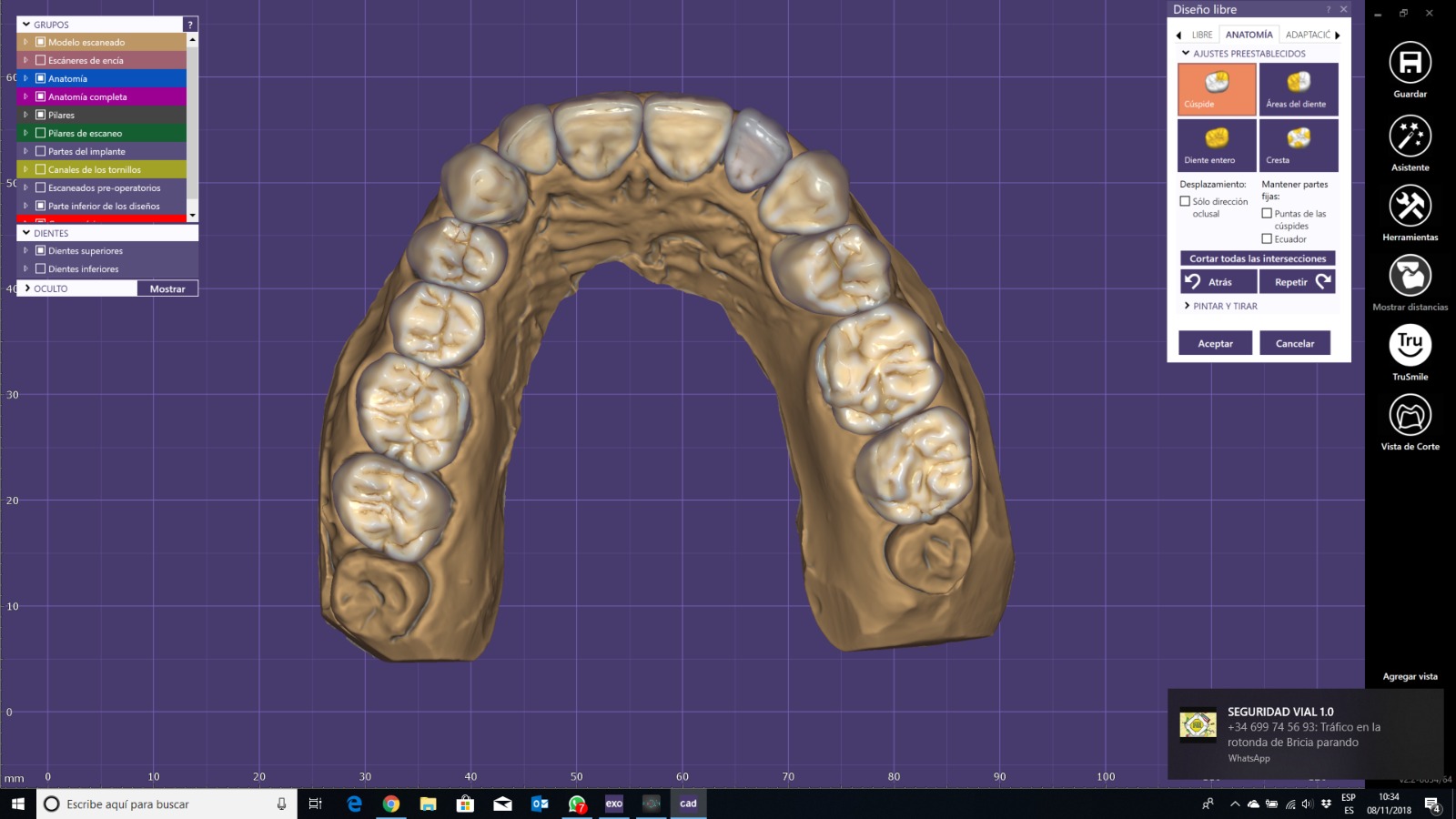The image size is (1456, 819).
Task: Click the blue Anatomía group color row
Action: click(102, 78)
